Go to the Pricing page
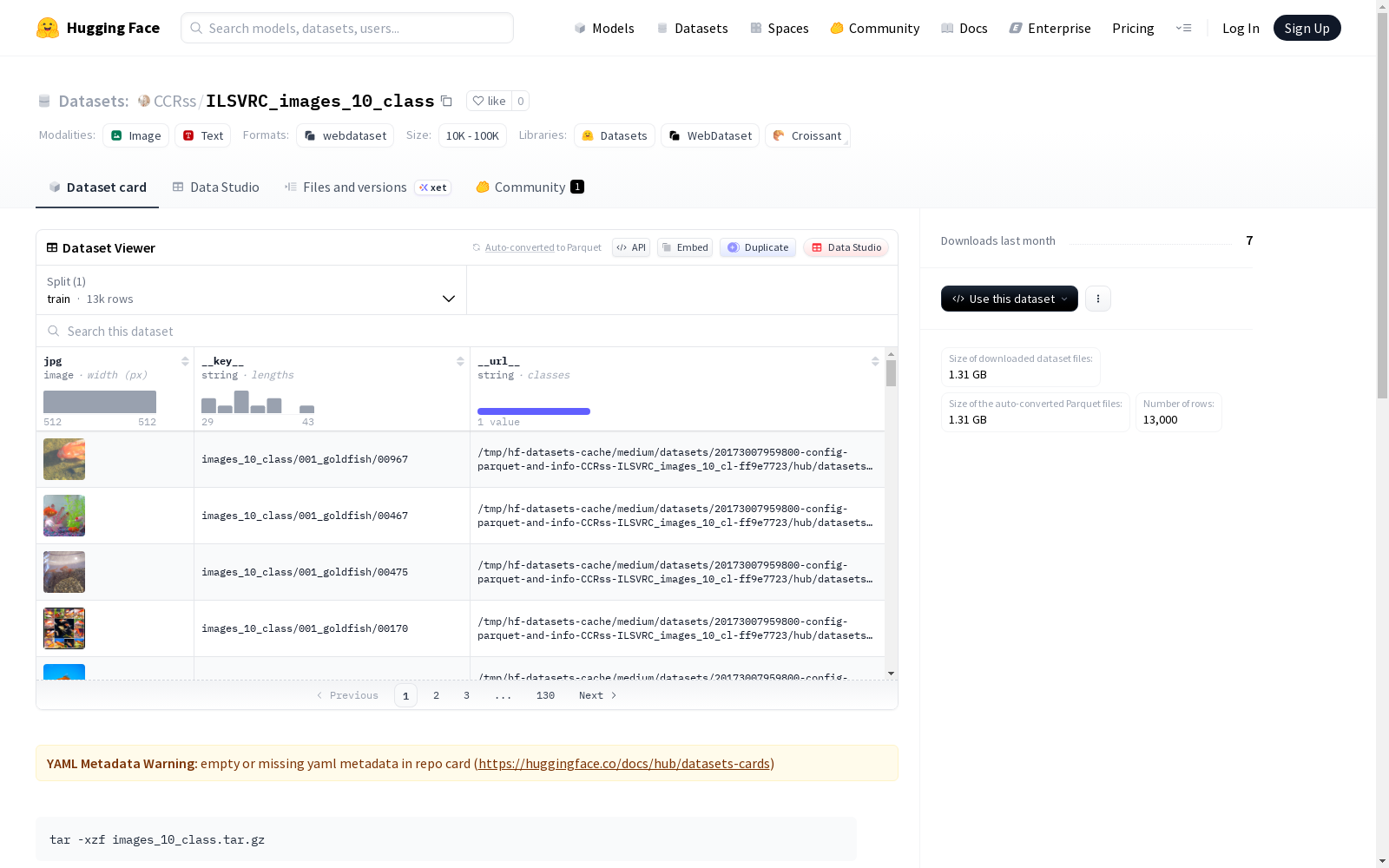The image size is (1389, 868). 1133,28
